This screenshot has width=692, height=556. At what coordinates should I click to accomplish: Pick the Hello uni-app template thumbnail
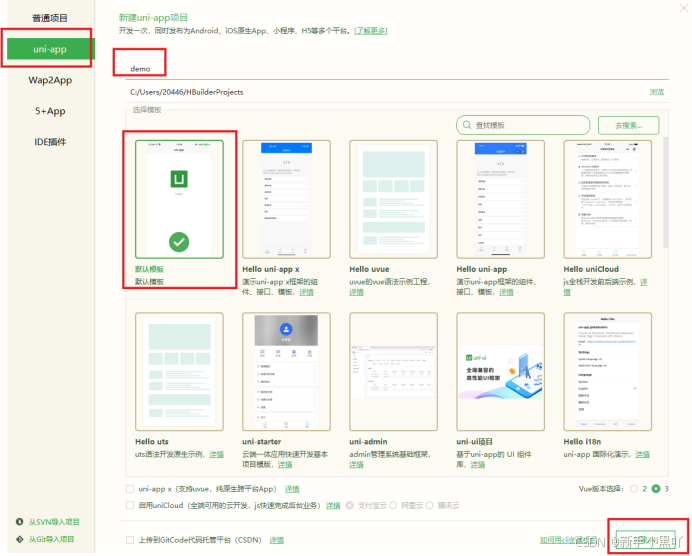500,199
